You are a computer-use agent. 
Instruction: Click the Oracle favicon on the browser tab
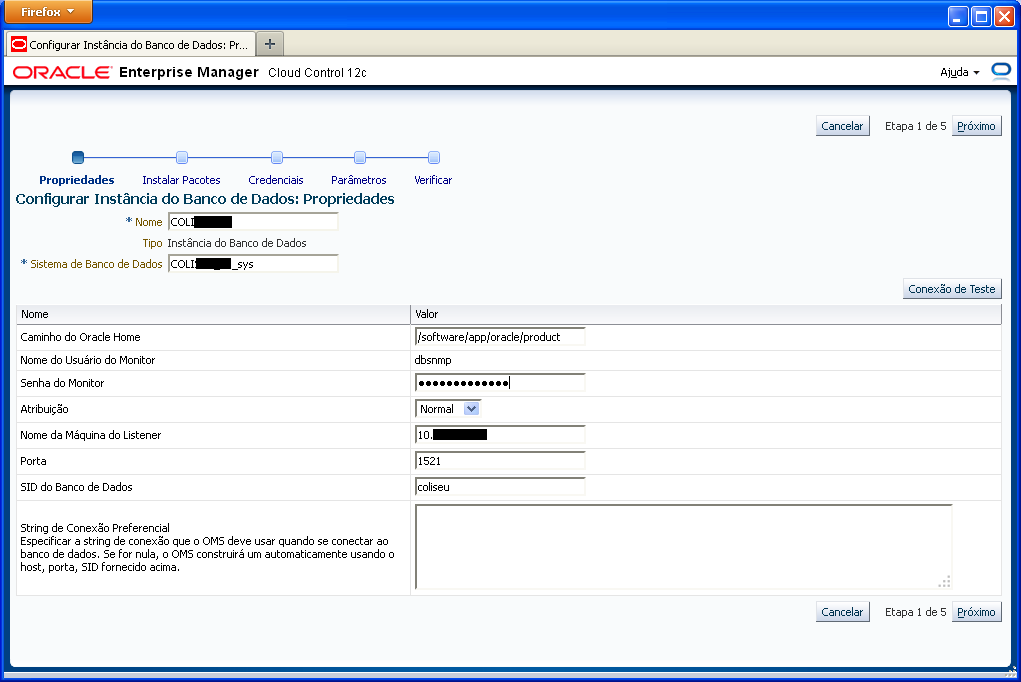tap(19, 44)
